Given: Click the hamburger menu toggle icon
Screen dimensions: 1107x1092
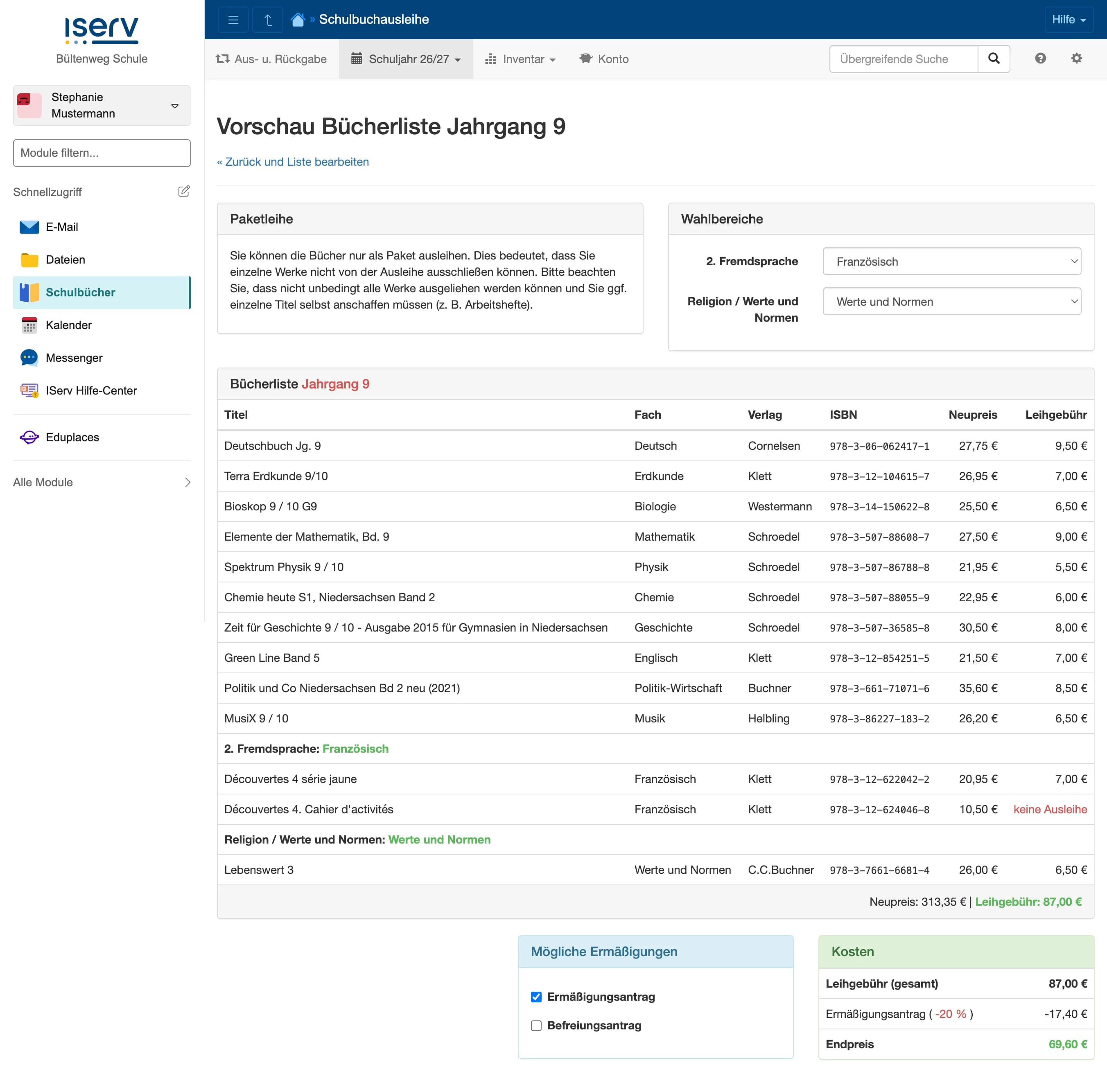Looking at the screenshot, I should [233, 20].
